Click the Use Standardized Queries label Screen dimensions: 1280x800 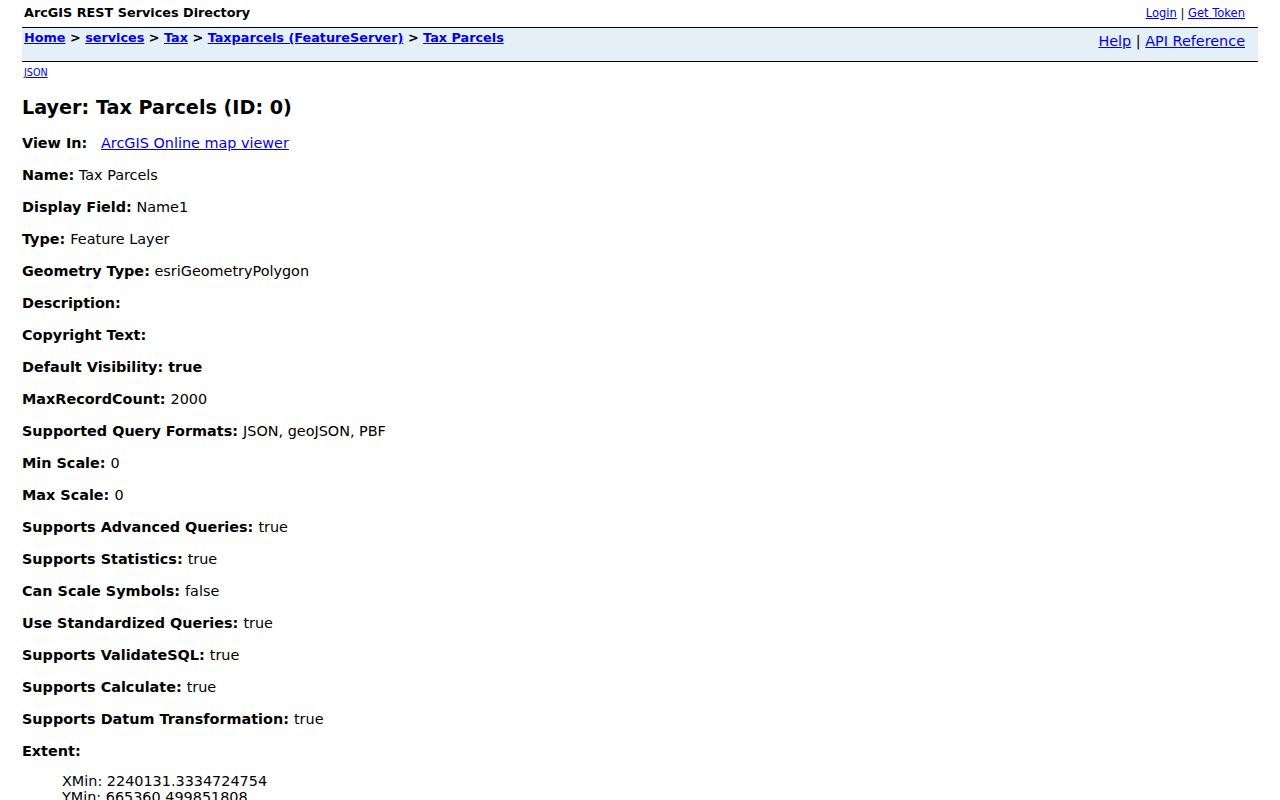tap(130, 623)
